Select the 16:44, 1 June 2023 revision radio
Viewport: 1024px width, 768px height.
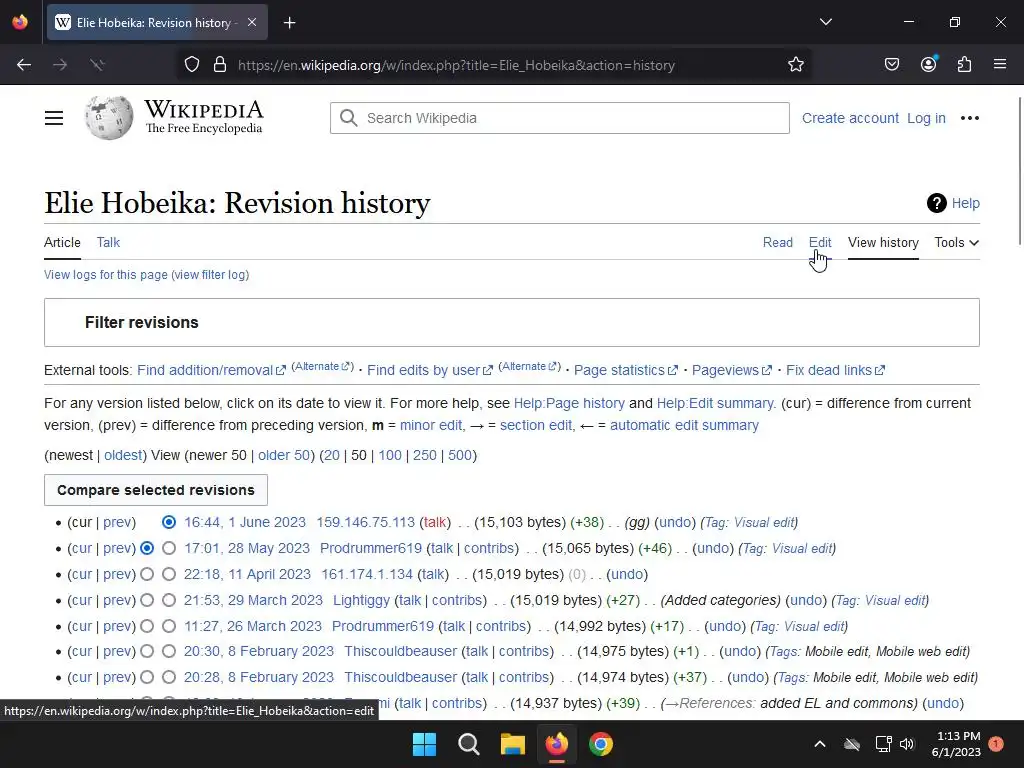click(169, 522)
